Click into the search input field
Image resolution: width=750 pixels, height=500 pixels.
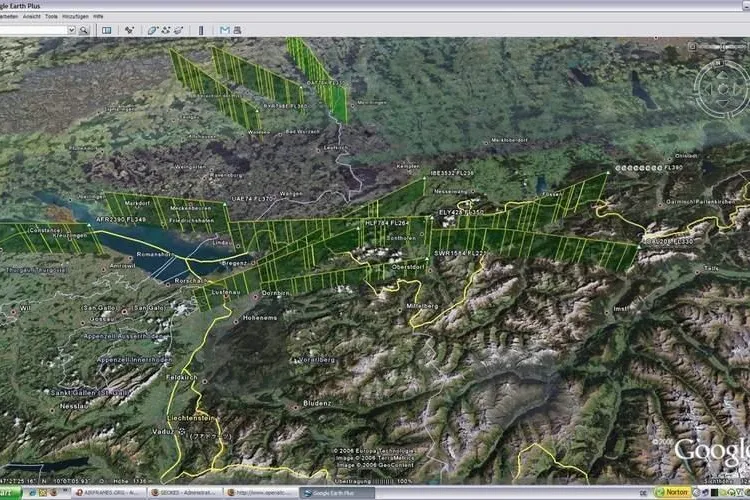(33, 30)
